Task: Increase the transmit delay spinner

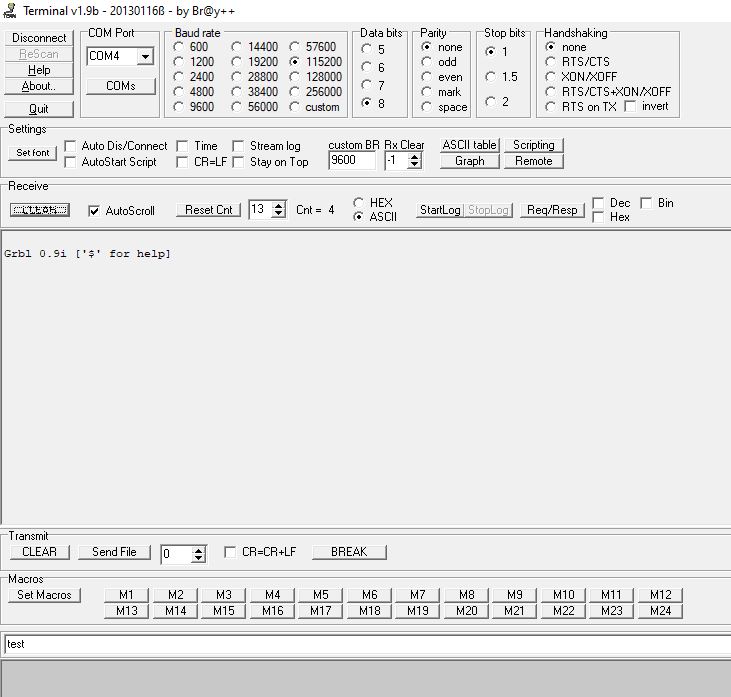Action: [x=199, y=551]
